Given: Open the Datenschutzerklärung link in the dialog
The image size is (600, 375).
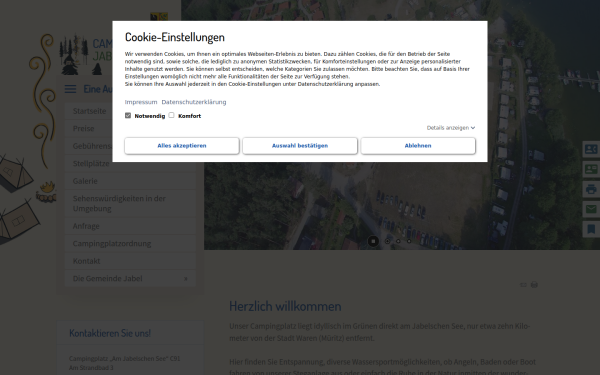Looking at the screenshot, I should 194,102.
